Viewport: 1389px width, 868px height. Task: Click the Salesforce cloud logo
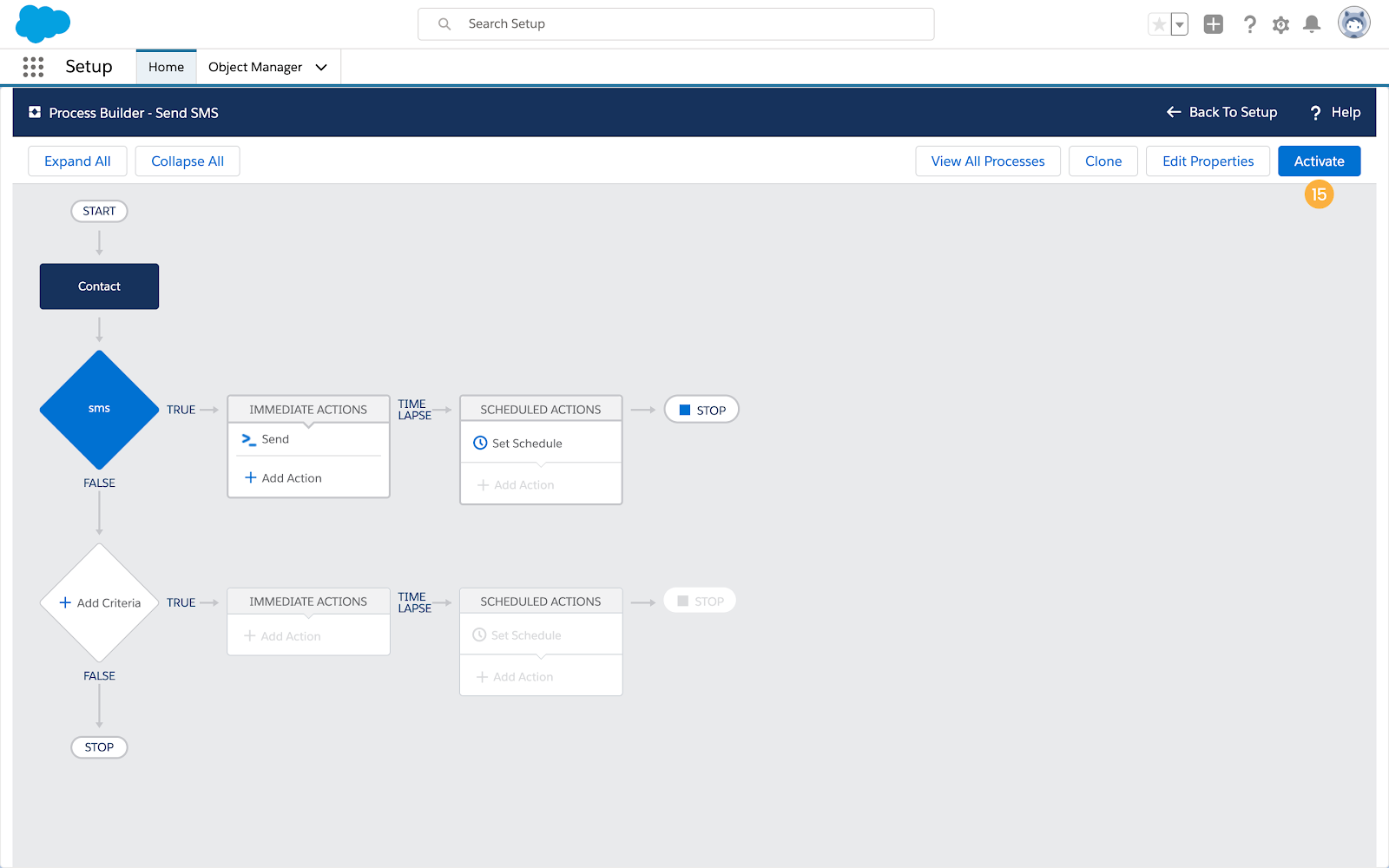pos(43,23)
